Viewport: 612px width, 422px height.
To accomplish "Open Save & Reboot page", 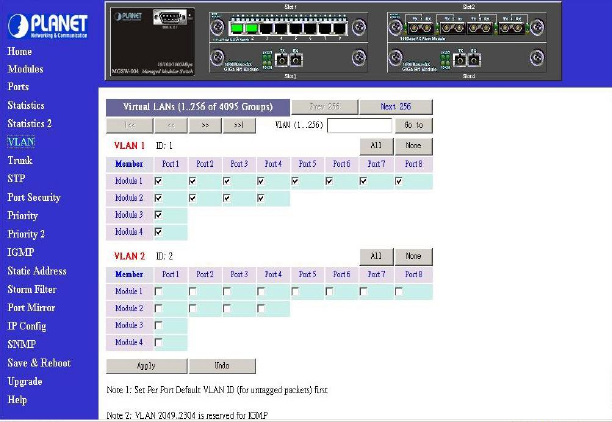I will click(39, 363).
